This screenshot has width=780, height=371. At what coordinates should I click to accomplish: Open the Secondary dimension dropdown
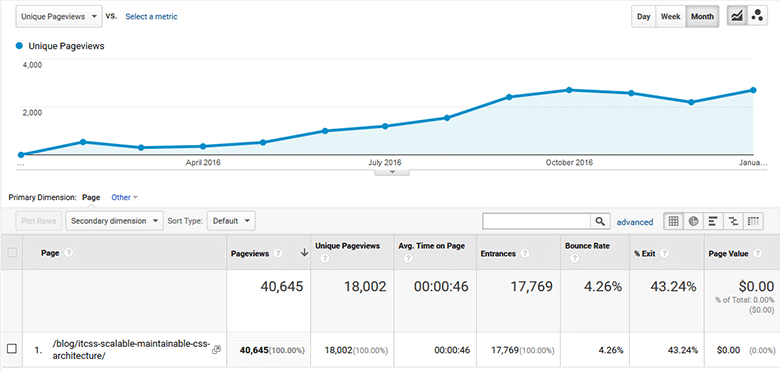[x=114, y=221]
